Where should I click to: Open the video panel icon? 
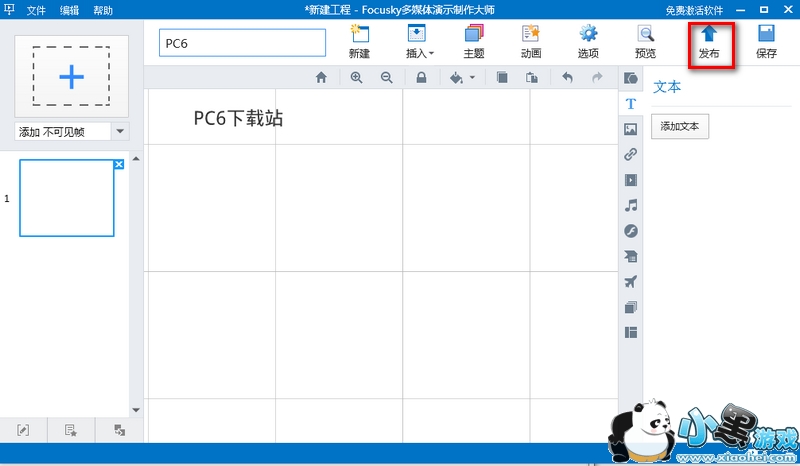[x=631, y=180]
